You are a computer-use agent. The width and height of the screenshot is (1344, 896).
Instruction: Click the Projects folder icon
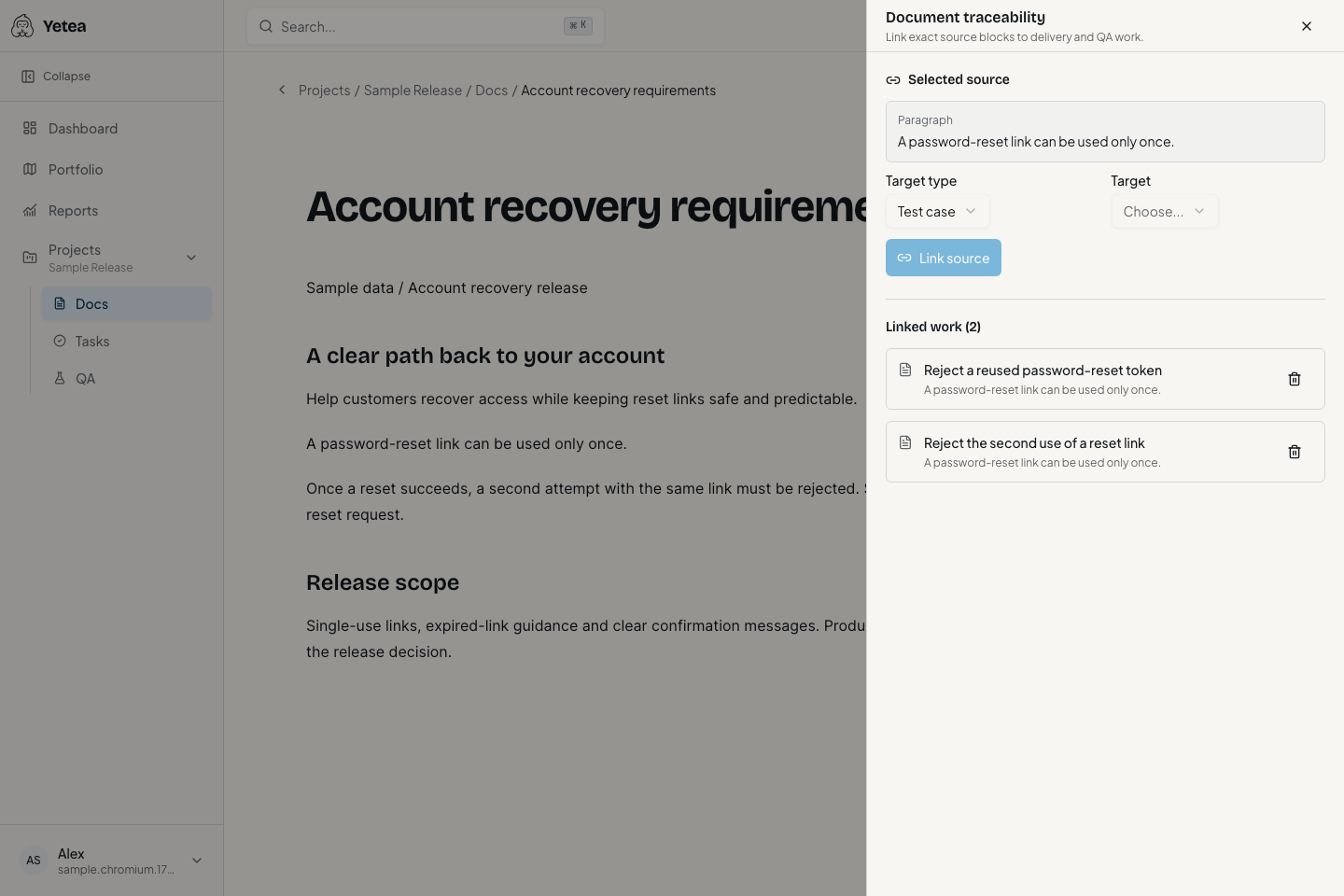click(x=30, y=258)
